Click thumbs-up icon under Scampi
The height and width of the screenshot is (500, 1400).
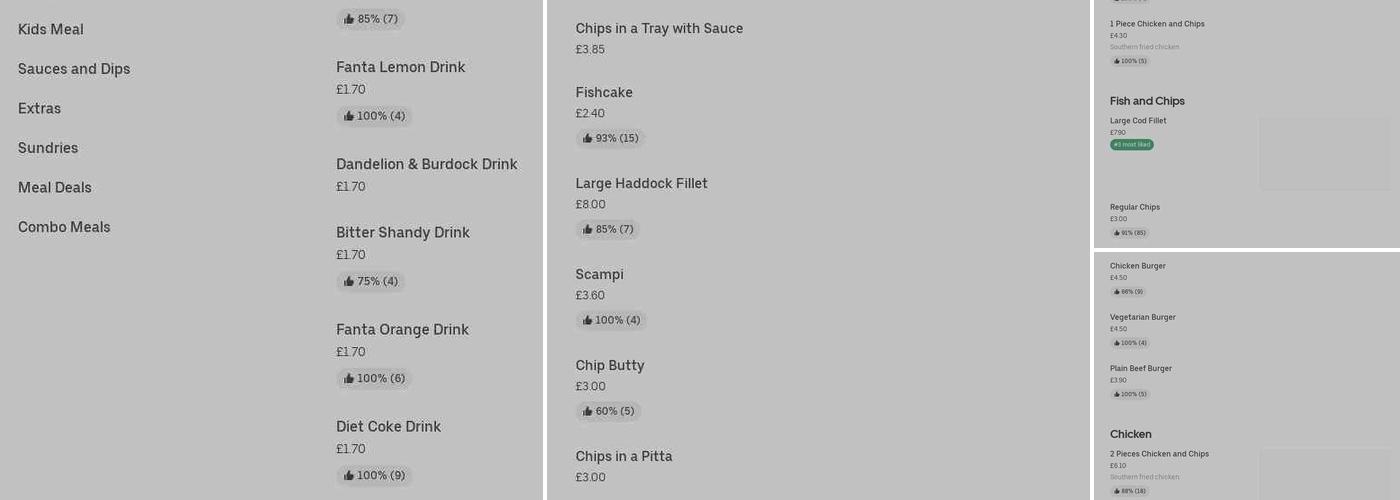[x=588, y=320]
